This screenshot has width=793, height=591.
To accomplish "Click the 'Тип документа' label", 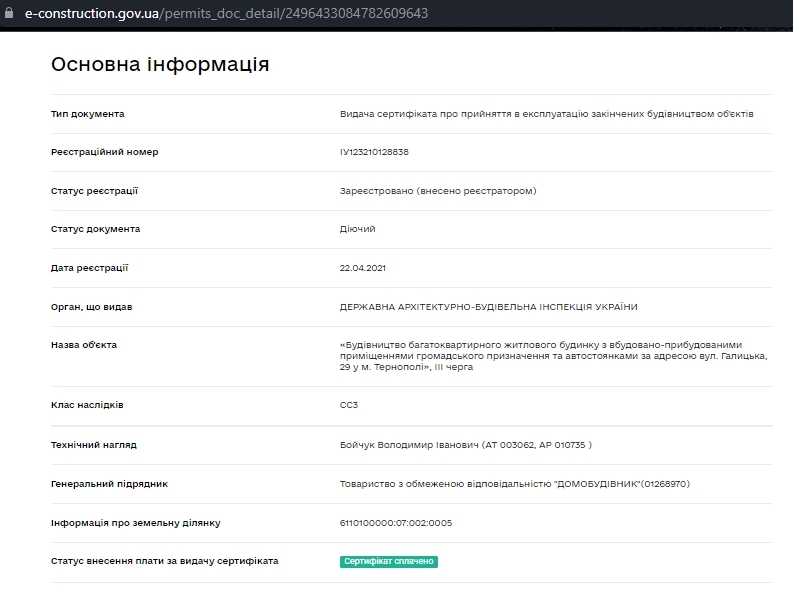I will pyautogui.click(x=87, y=114).
